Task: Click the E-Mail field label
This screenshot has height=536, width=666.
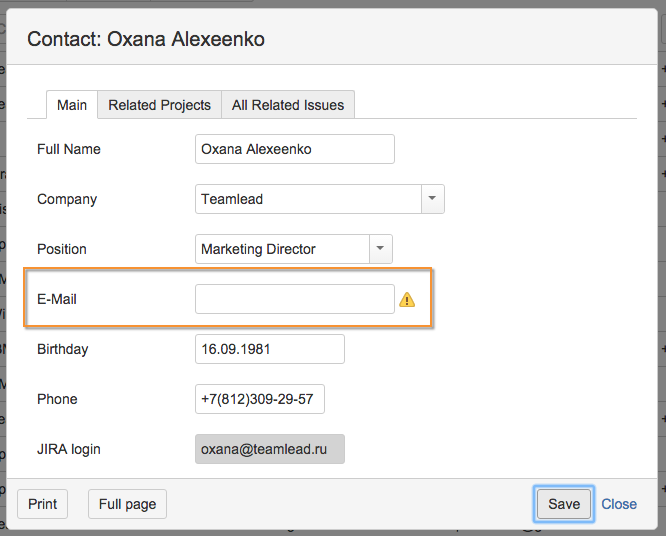Action: (57, 299)
